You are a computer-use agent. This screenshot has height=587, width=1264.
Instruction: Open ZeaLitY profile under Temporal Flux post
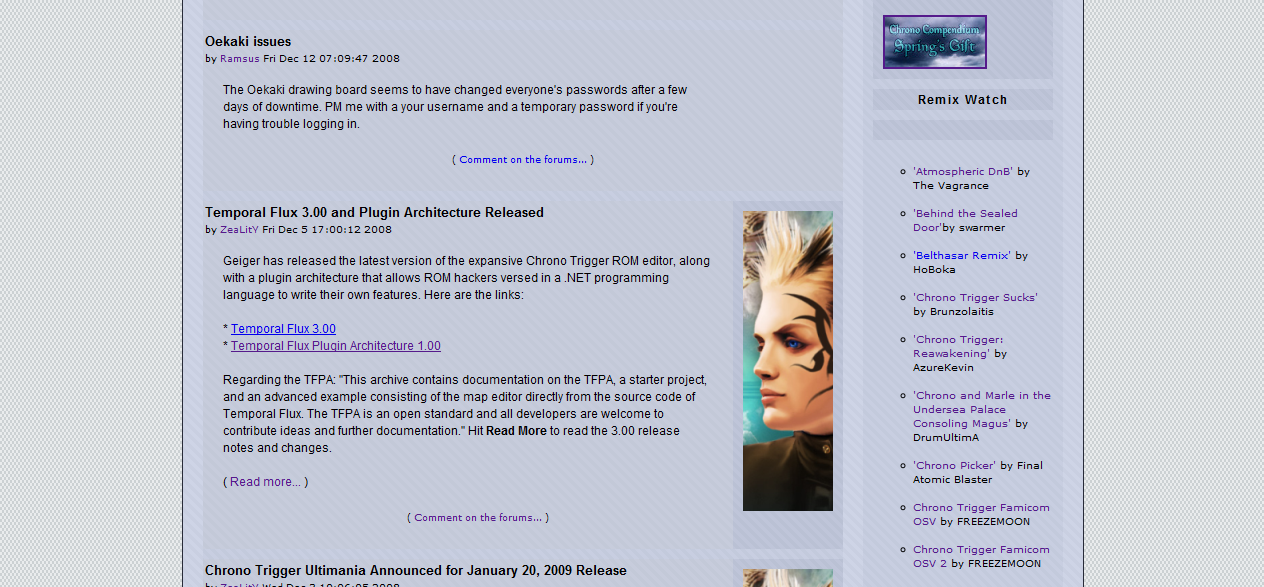(x=239, y=230)
